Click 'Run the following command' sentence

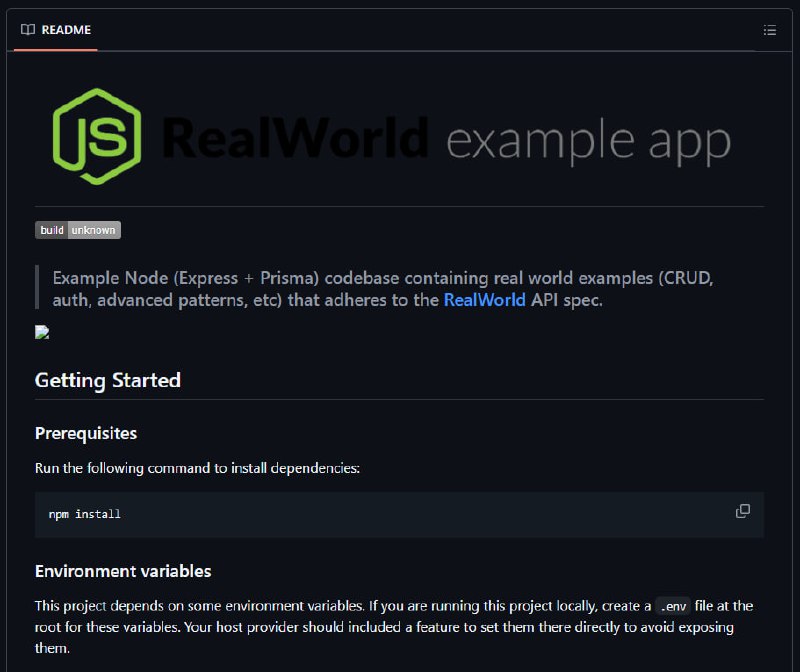tap(197, 468)
